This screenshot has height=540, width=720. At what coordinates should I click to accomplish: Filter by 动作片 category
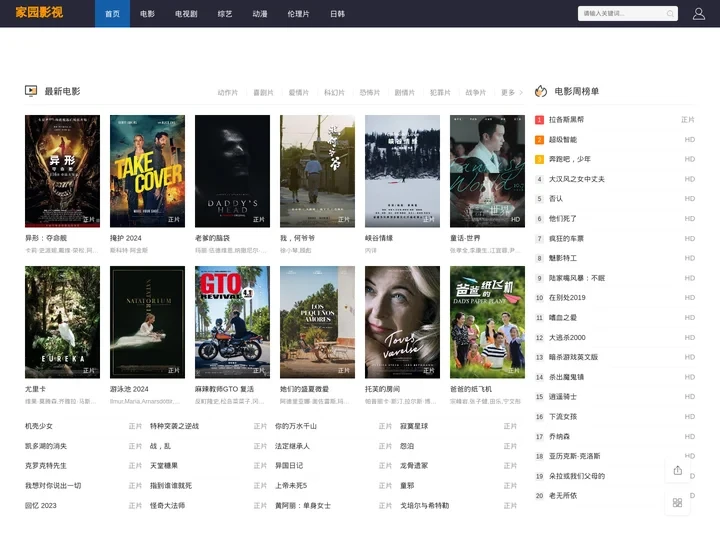tap(228, 93)
